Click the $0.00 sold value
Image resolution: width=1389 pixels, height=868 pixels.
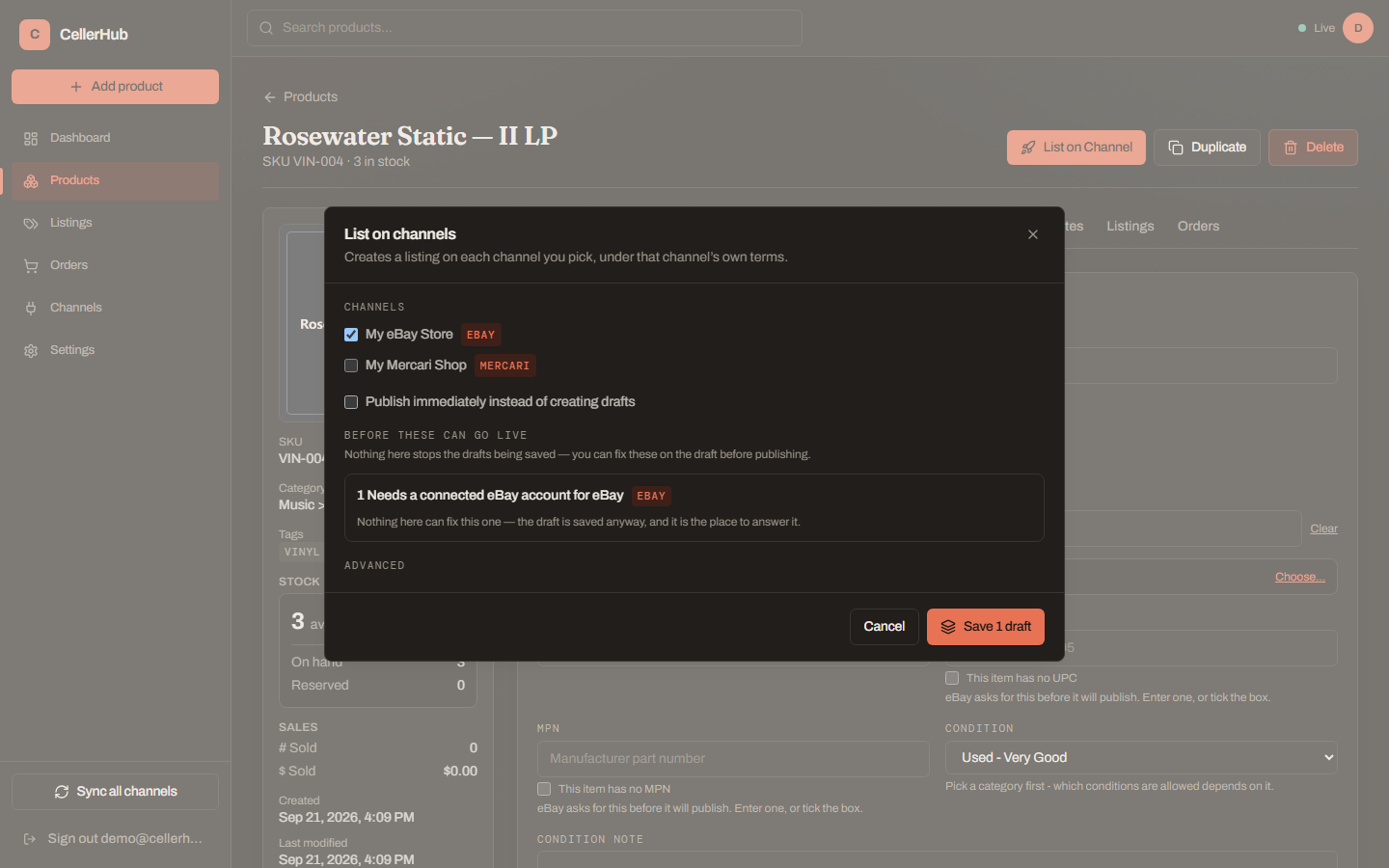[460, 771]
